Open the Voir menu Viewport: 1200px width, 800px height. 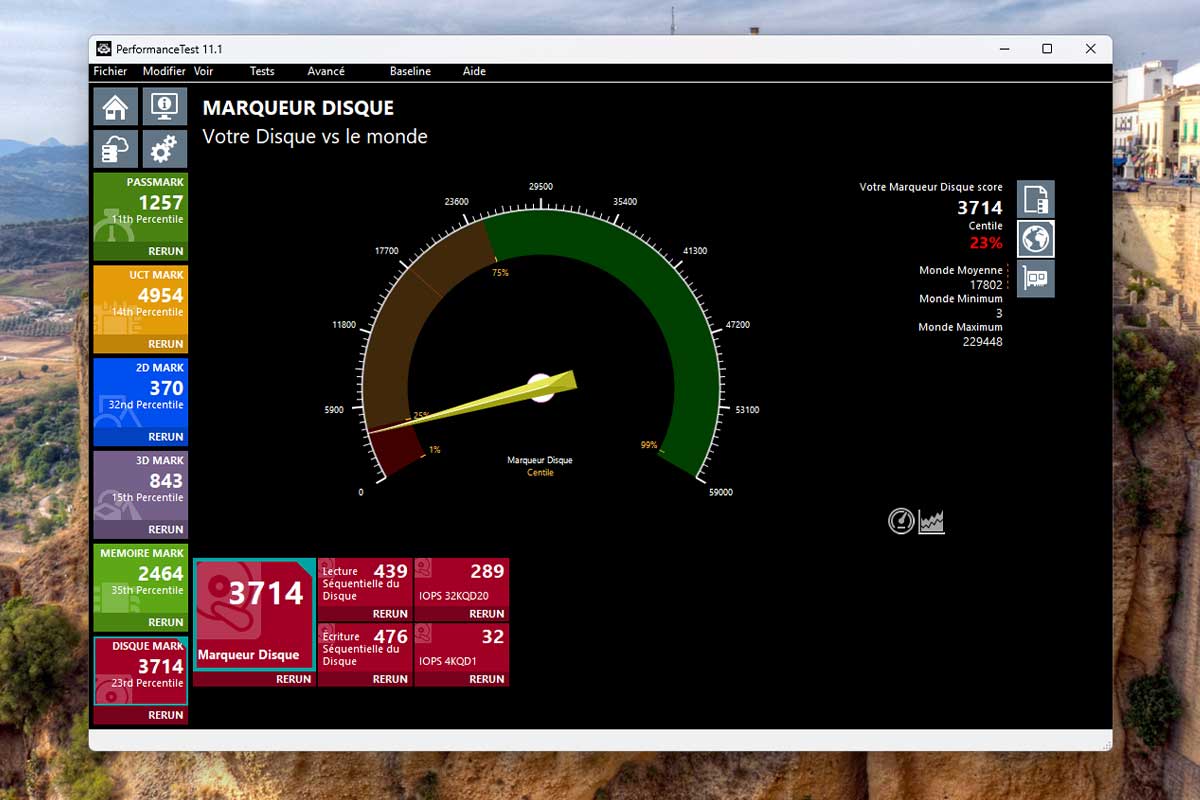204,71
